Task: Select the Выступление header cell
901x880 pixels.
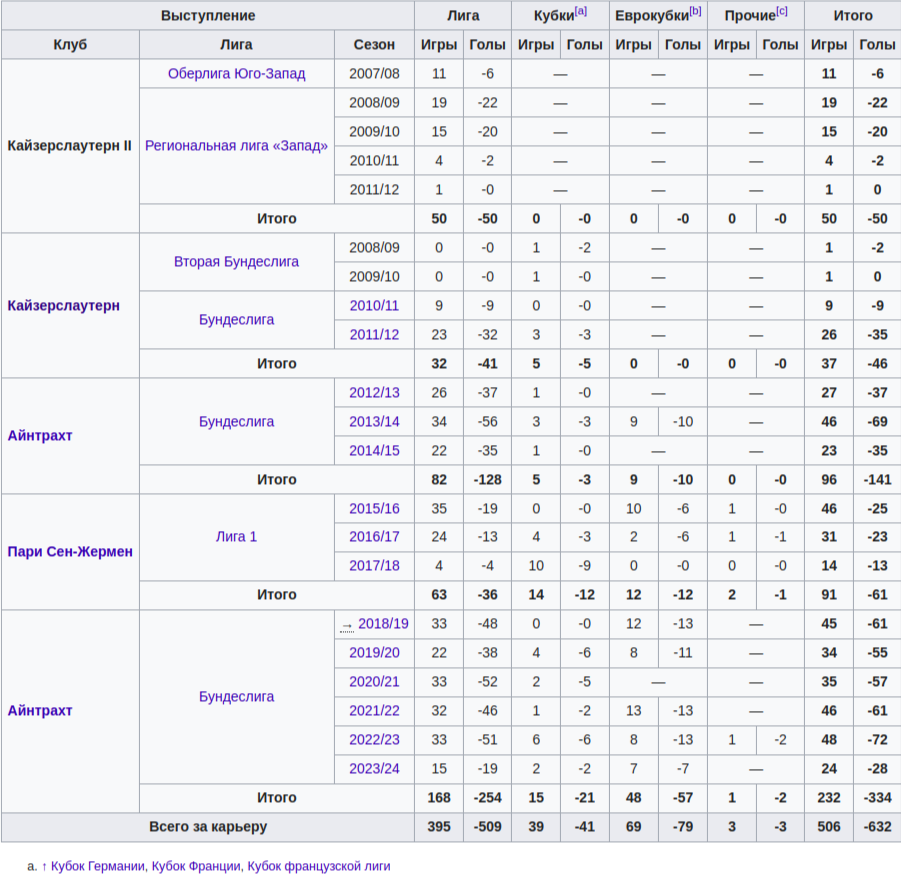Action: point(207,16)
